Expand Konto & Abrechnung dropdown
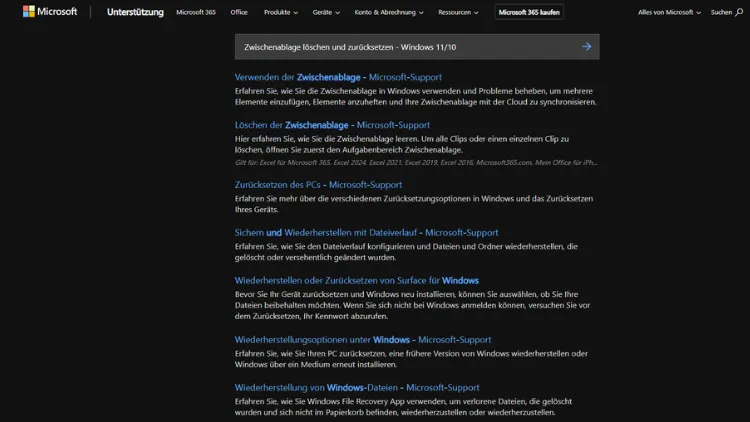The image size is (750, 422). click(x=388, y=12)
